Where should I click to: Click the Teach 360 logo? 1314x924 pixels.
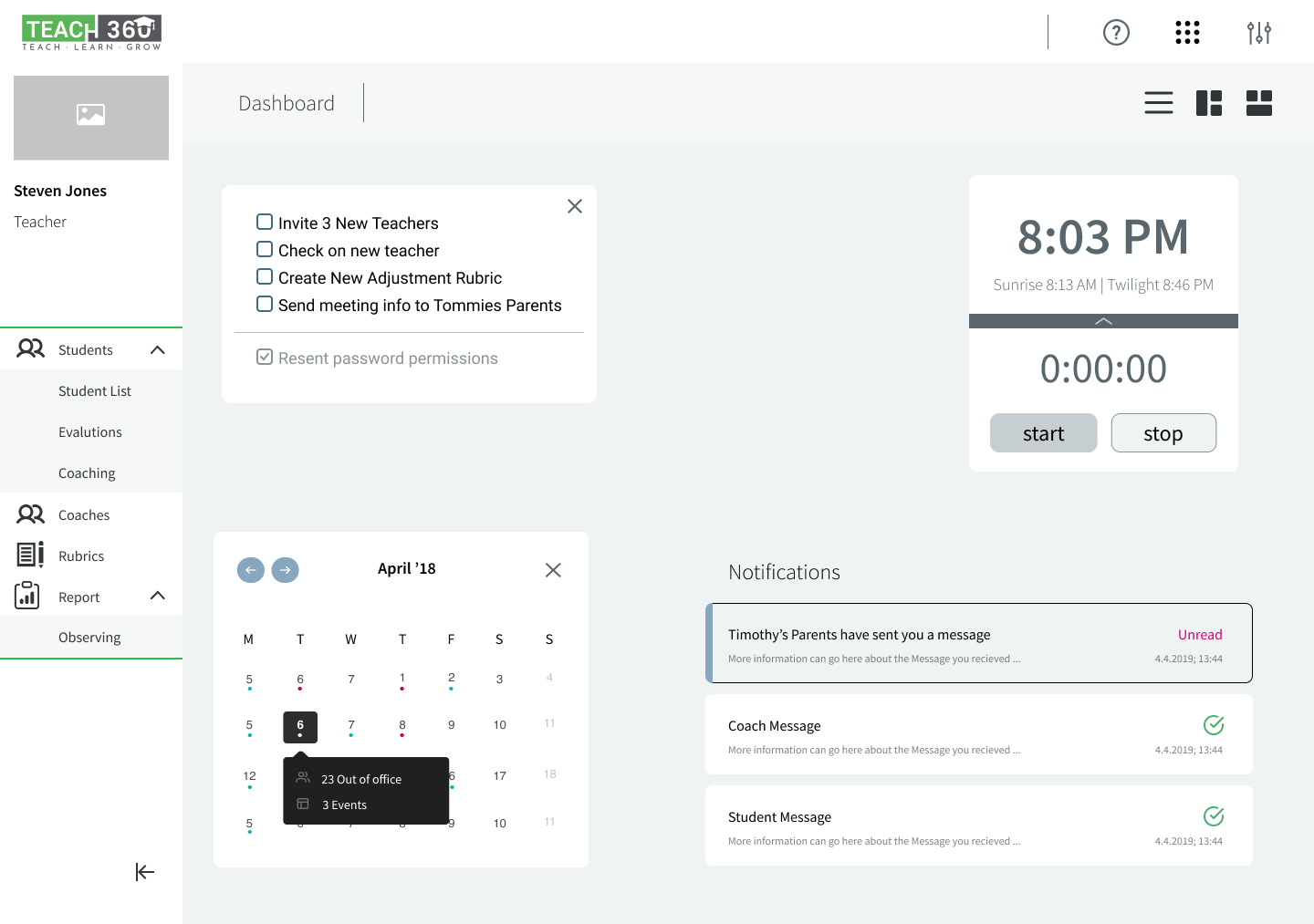point(91,33)
